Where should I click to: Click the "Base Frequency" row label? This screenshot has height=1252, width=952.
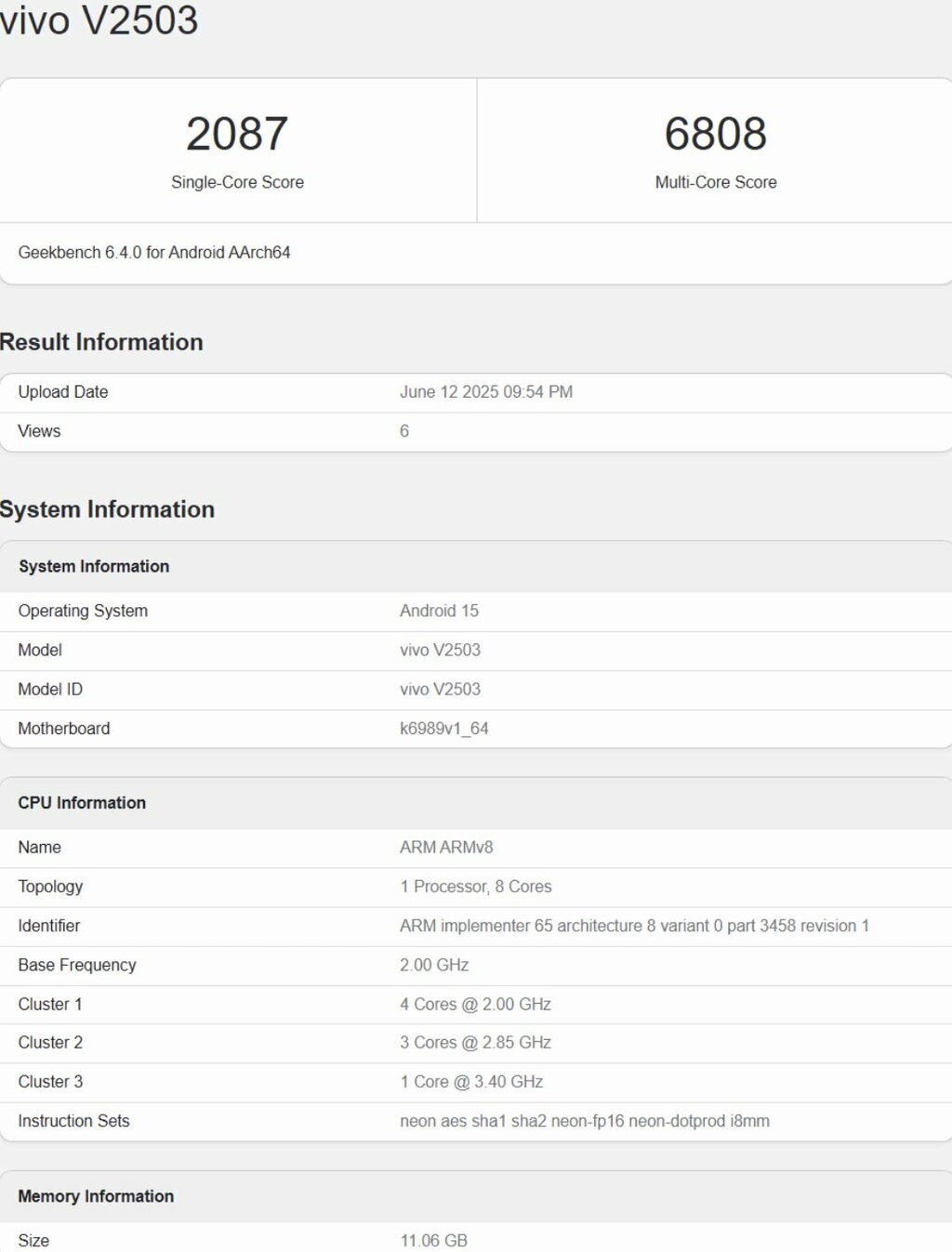[x=77, y=965]
